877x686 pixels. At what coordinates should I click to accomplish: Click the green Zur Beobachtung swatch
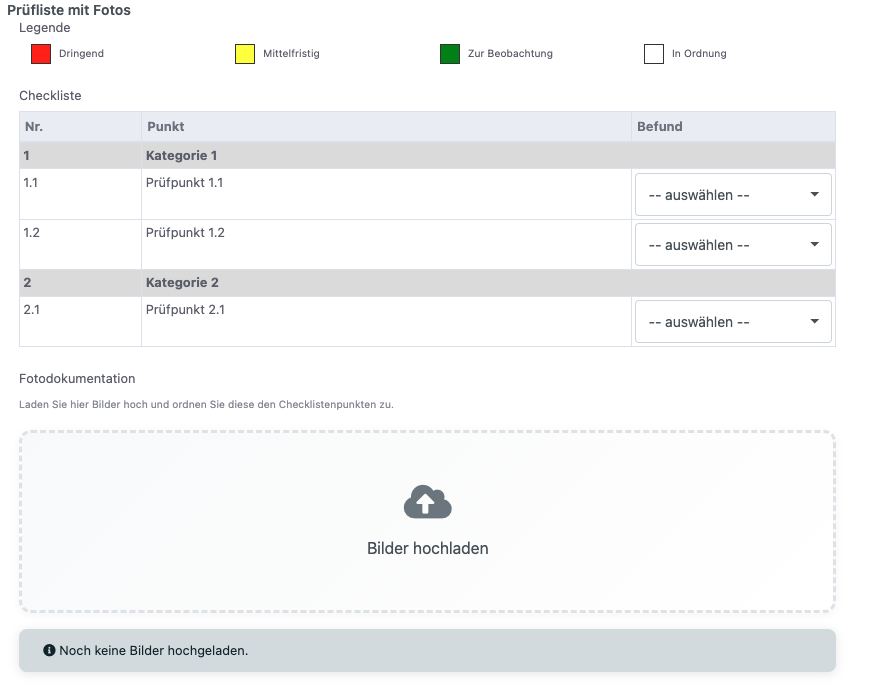[x=450, y=54]
